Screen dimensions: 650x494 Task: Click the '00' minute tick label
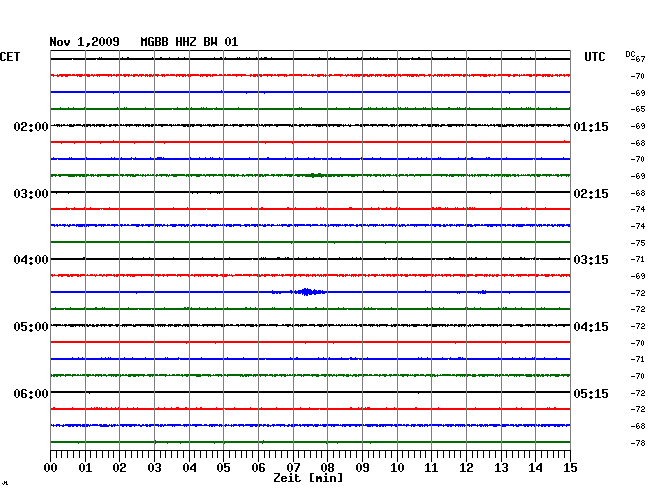click(51, 468)
